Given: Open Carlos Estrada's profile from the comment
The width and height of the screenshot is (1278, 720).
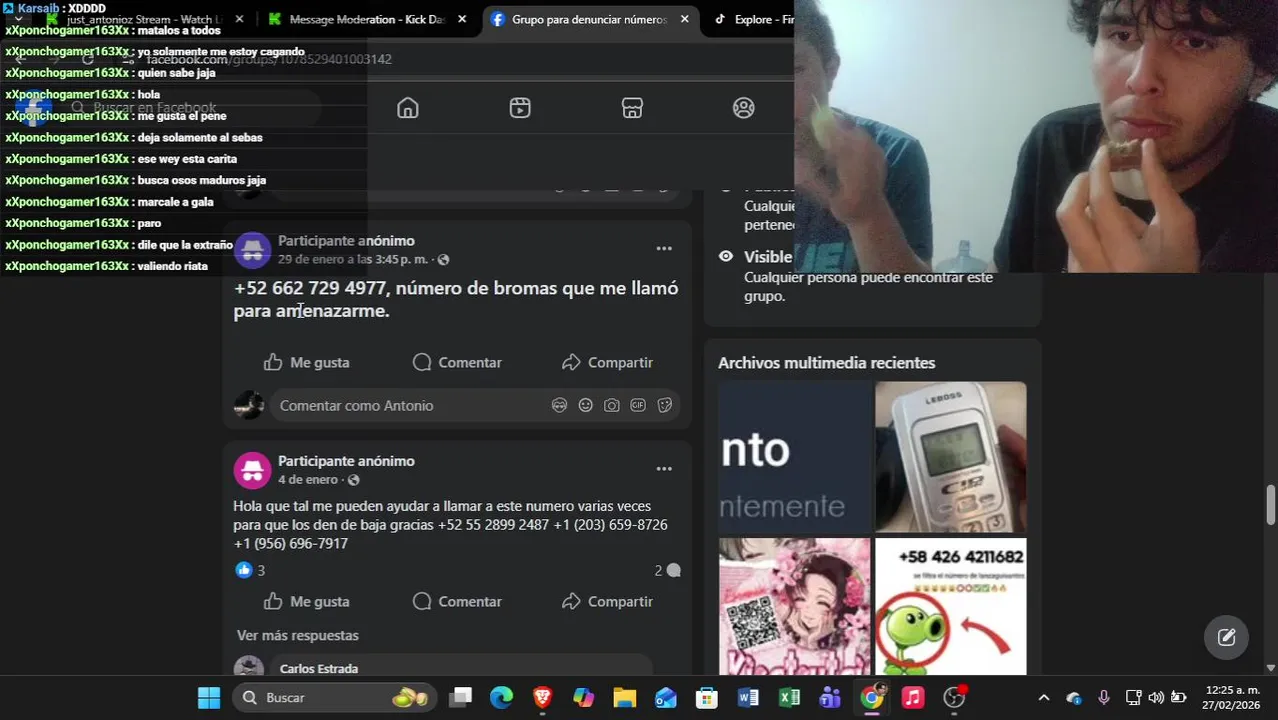Looking at the screenshot, I should [x=319, y=668].
